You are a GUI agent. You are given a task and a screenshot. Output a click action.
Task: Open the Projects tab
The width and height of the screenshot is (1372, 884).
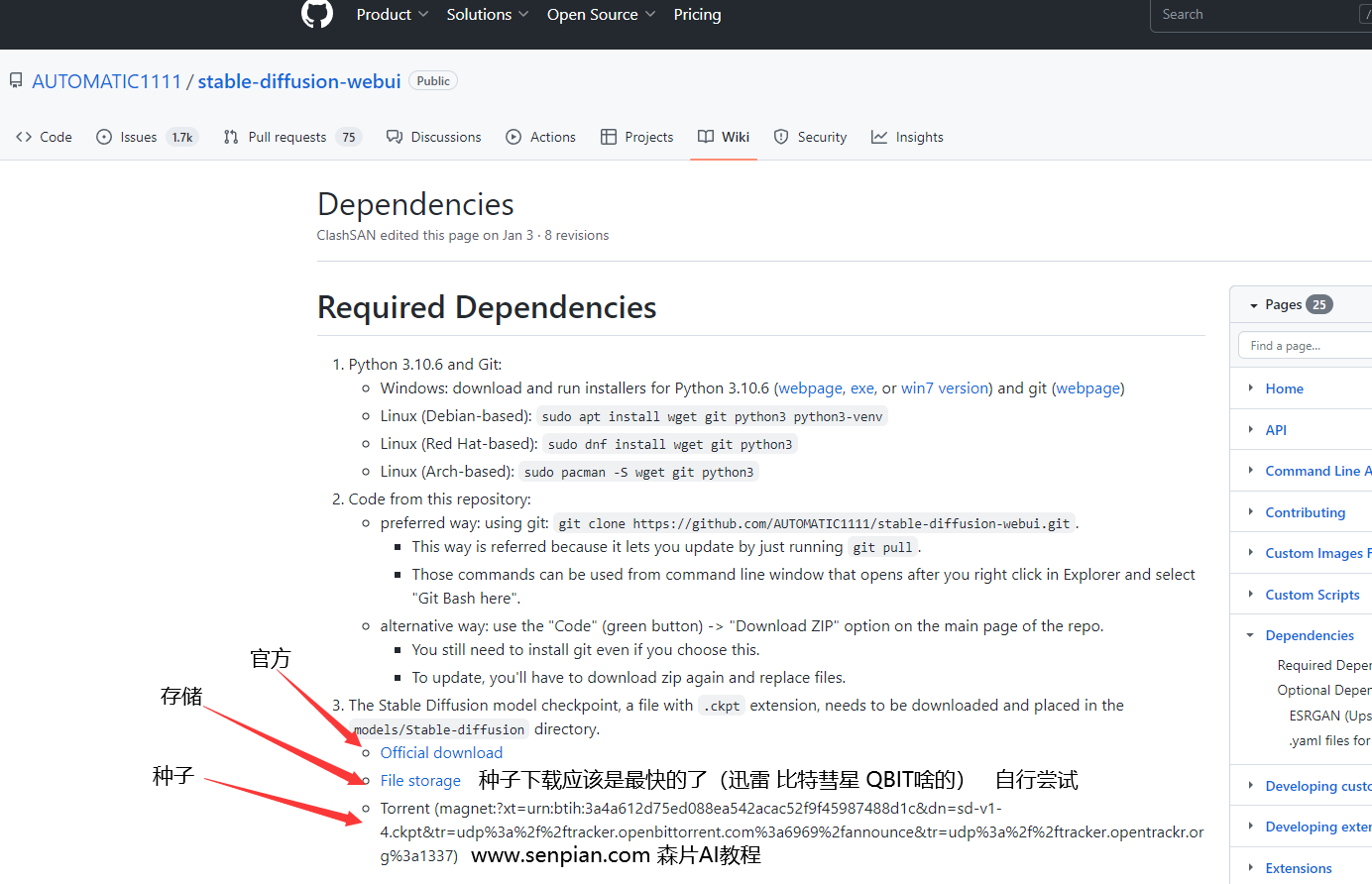pos(636,137)
